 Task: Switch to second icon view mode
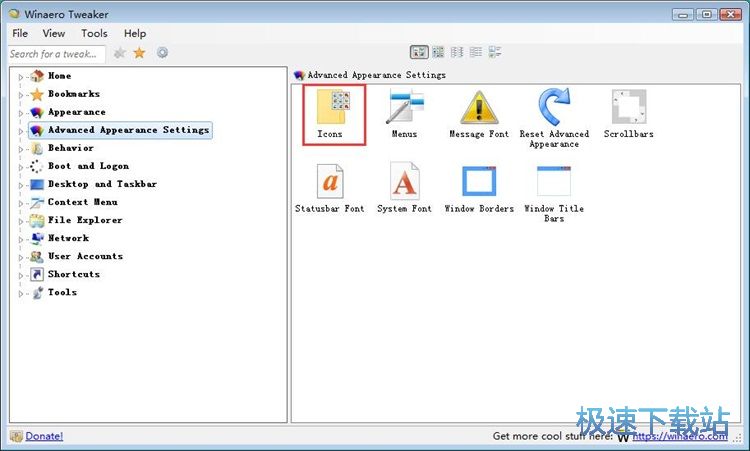pyautogui.click(x=438, y=52)
